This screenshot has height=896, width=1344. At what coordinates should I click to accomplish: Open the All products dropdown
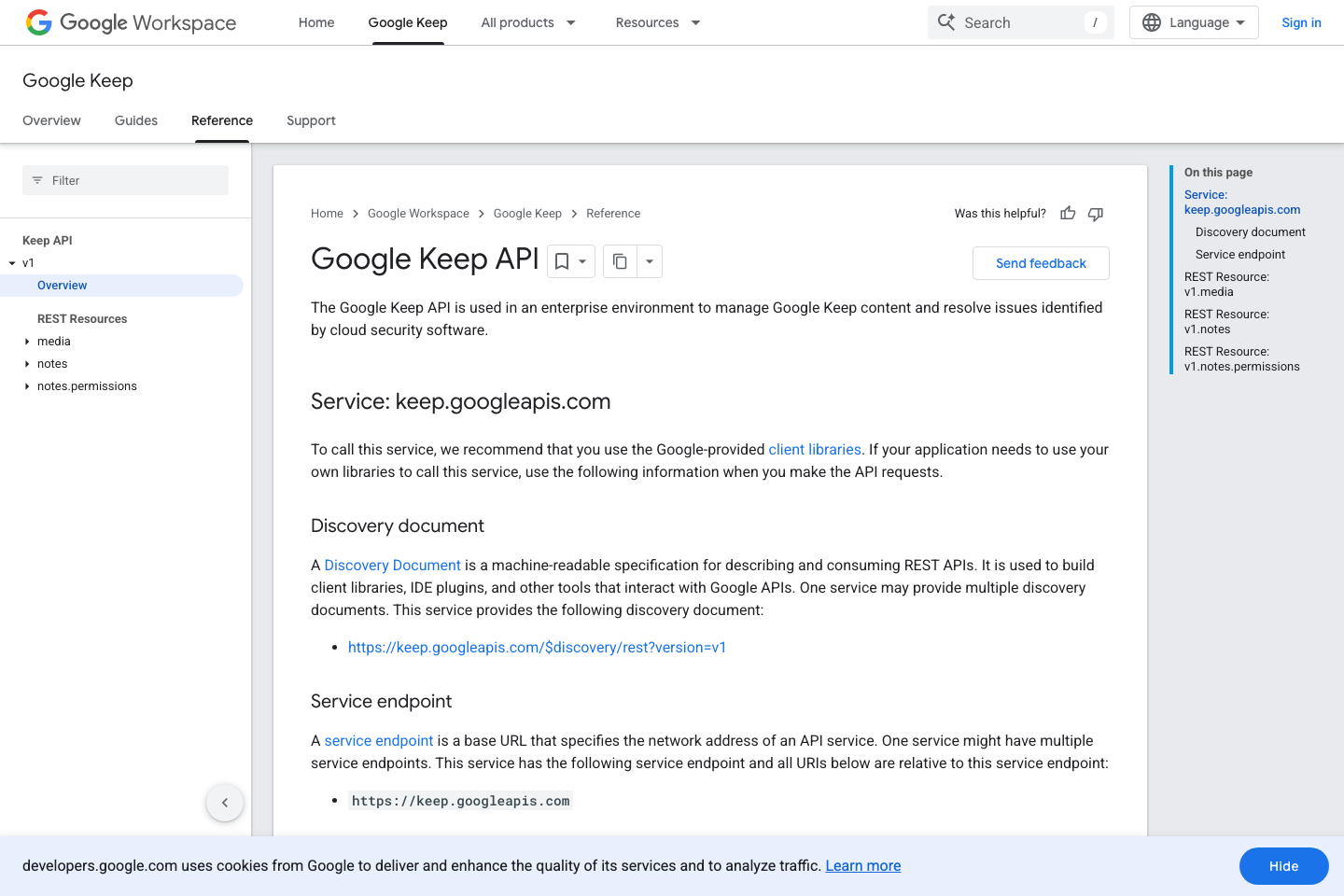point(528,21)
